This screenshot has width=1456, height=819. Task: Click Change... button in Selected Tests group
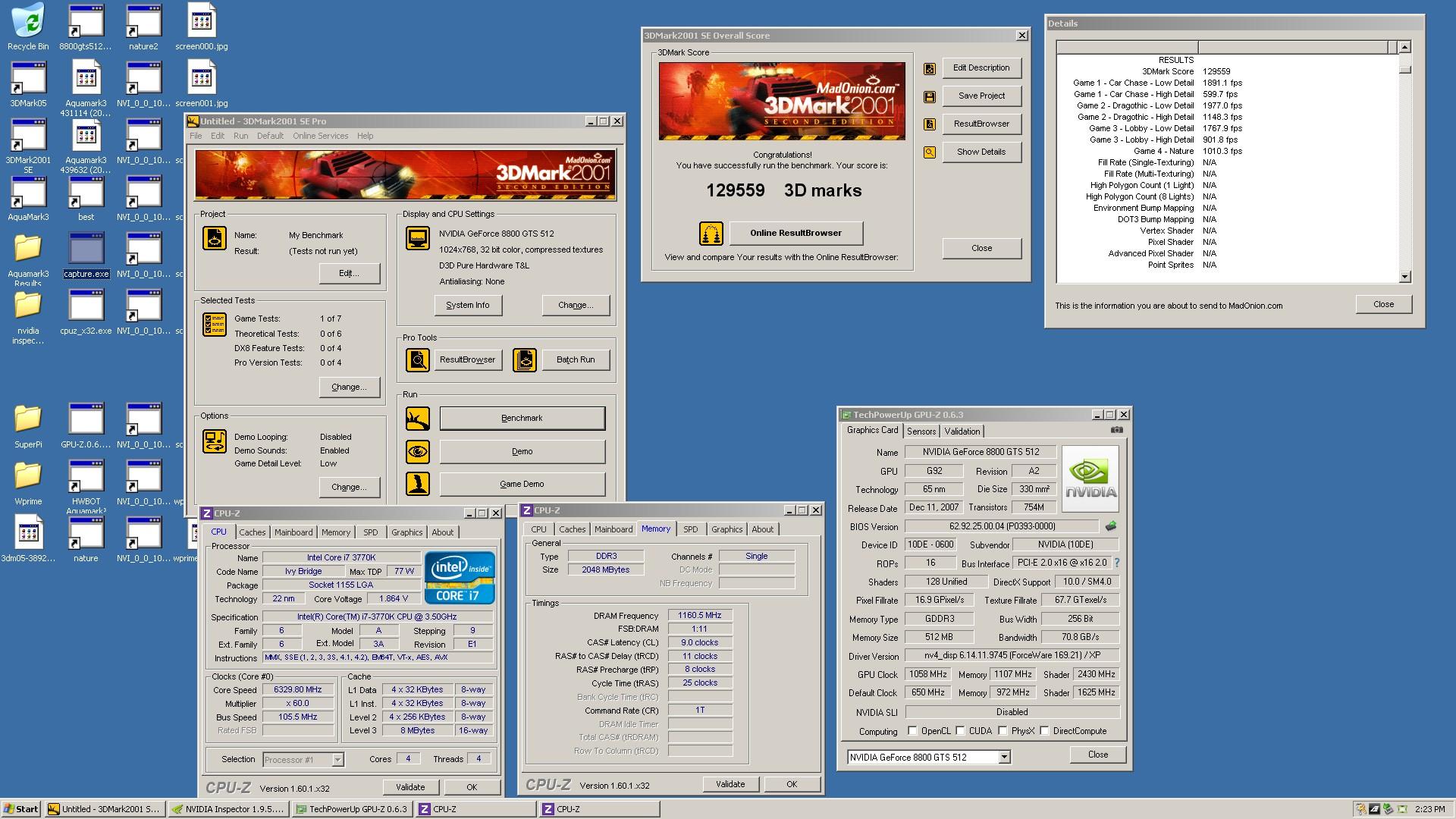(349, 387)
